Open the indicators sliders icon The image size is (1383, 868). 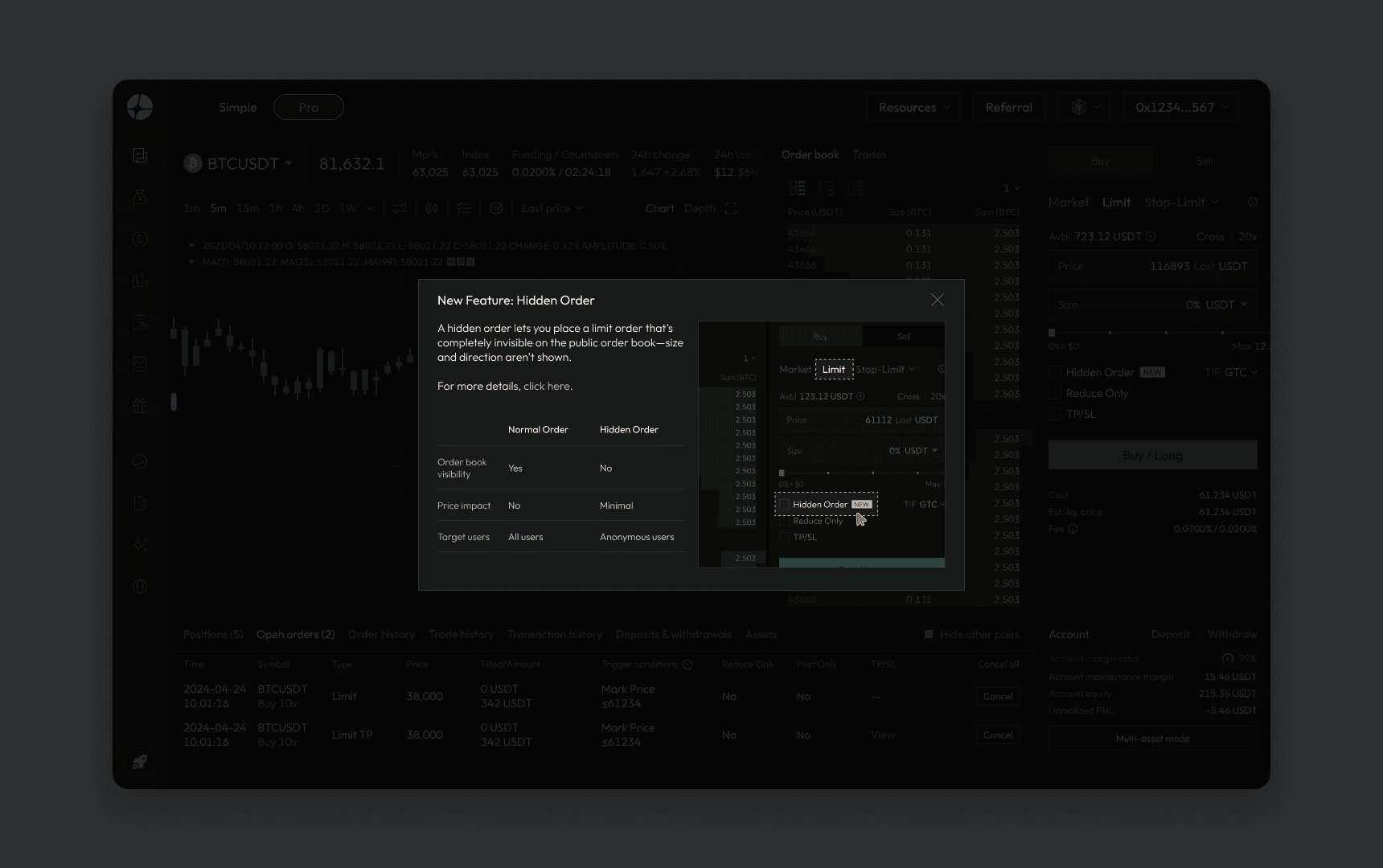[400, 208]
